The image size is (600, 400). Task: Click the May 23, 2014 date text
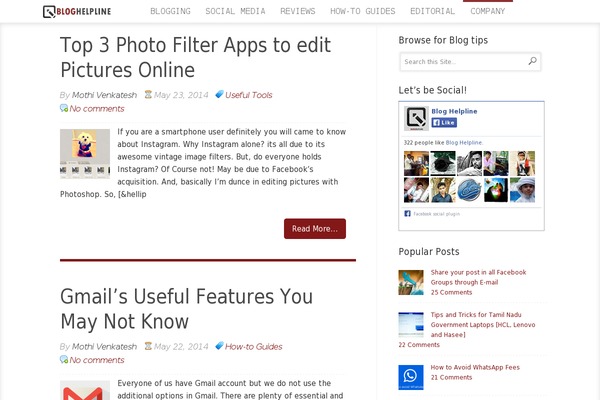pos(181,95)
